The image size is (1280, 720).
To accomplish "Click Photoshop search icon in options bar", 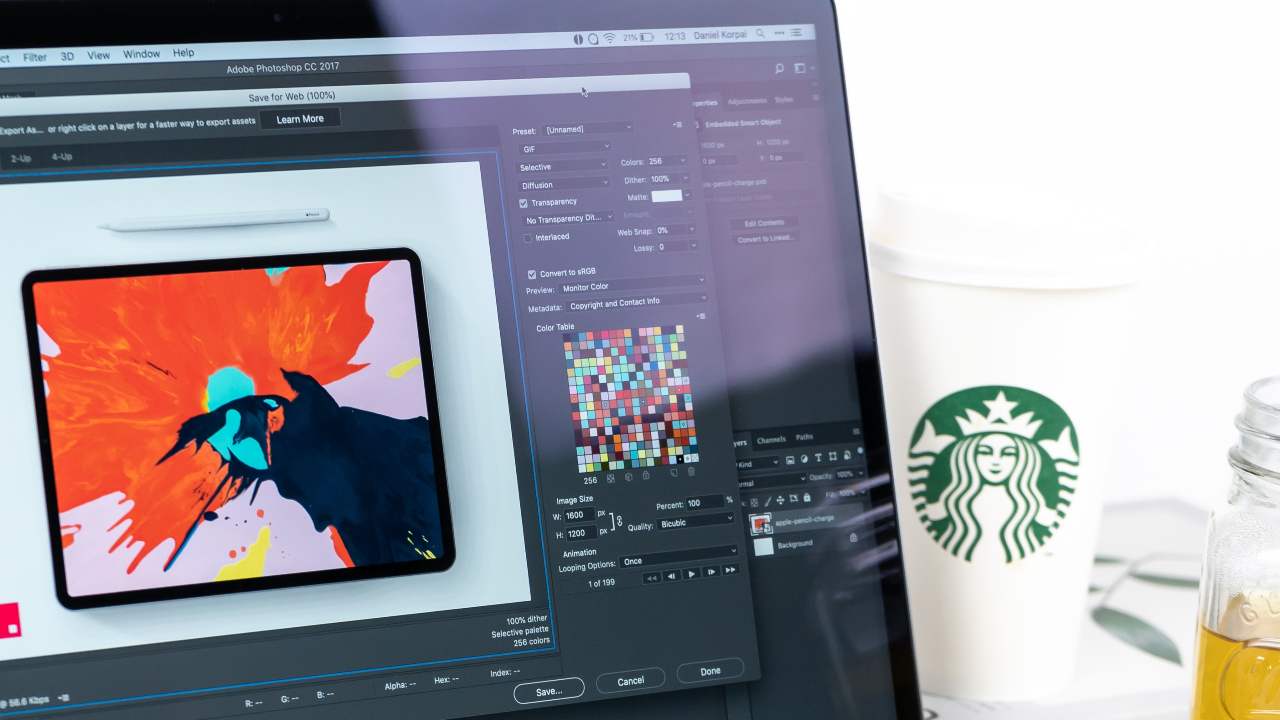I will (x=779, y=69).
